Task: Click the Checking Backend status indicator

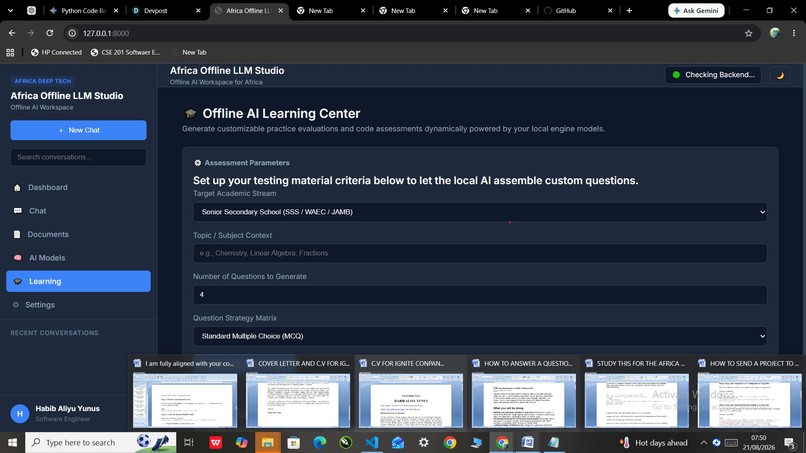Action: [713, 75]
